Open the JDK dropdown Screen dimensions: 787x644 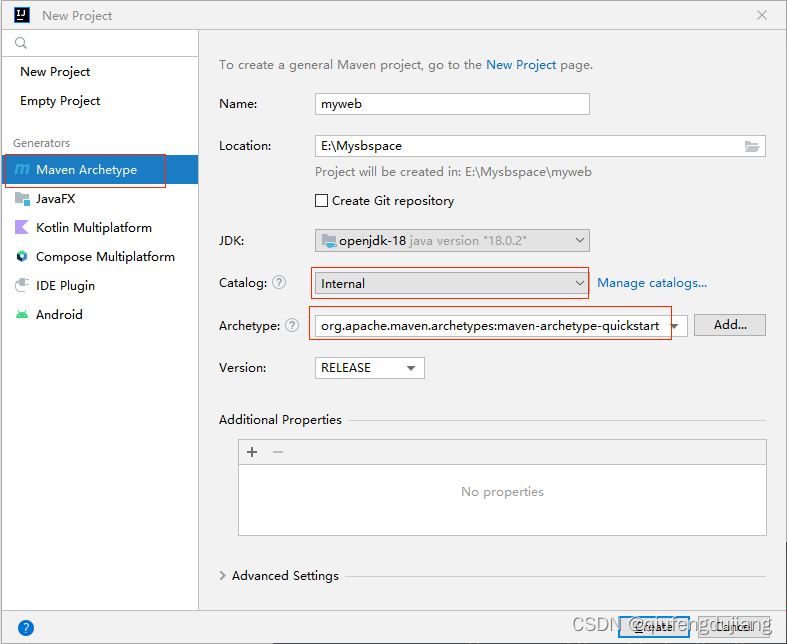point(452,240)
